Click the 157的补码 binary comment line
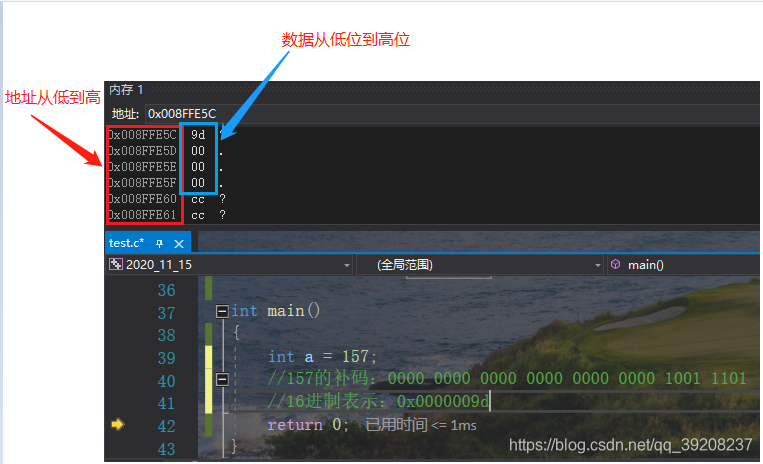763x464 pixels. (507, 378)
